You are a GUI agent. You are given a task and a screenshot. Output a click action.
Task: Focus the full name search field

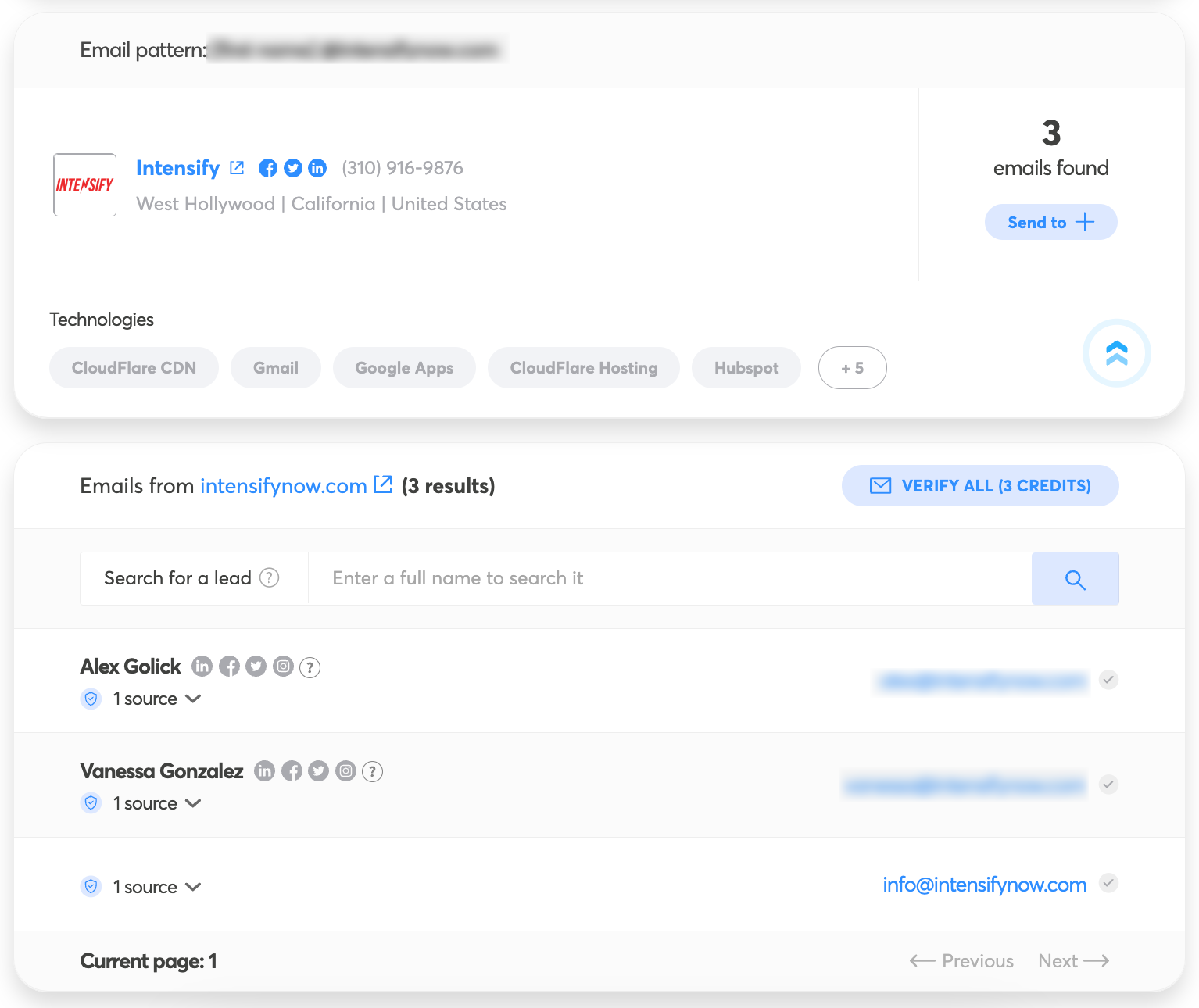coord(670,579)
